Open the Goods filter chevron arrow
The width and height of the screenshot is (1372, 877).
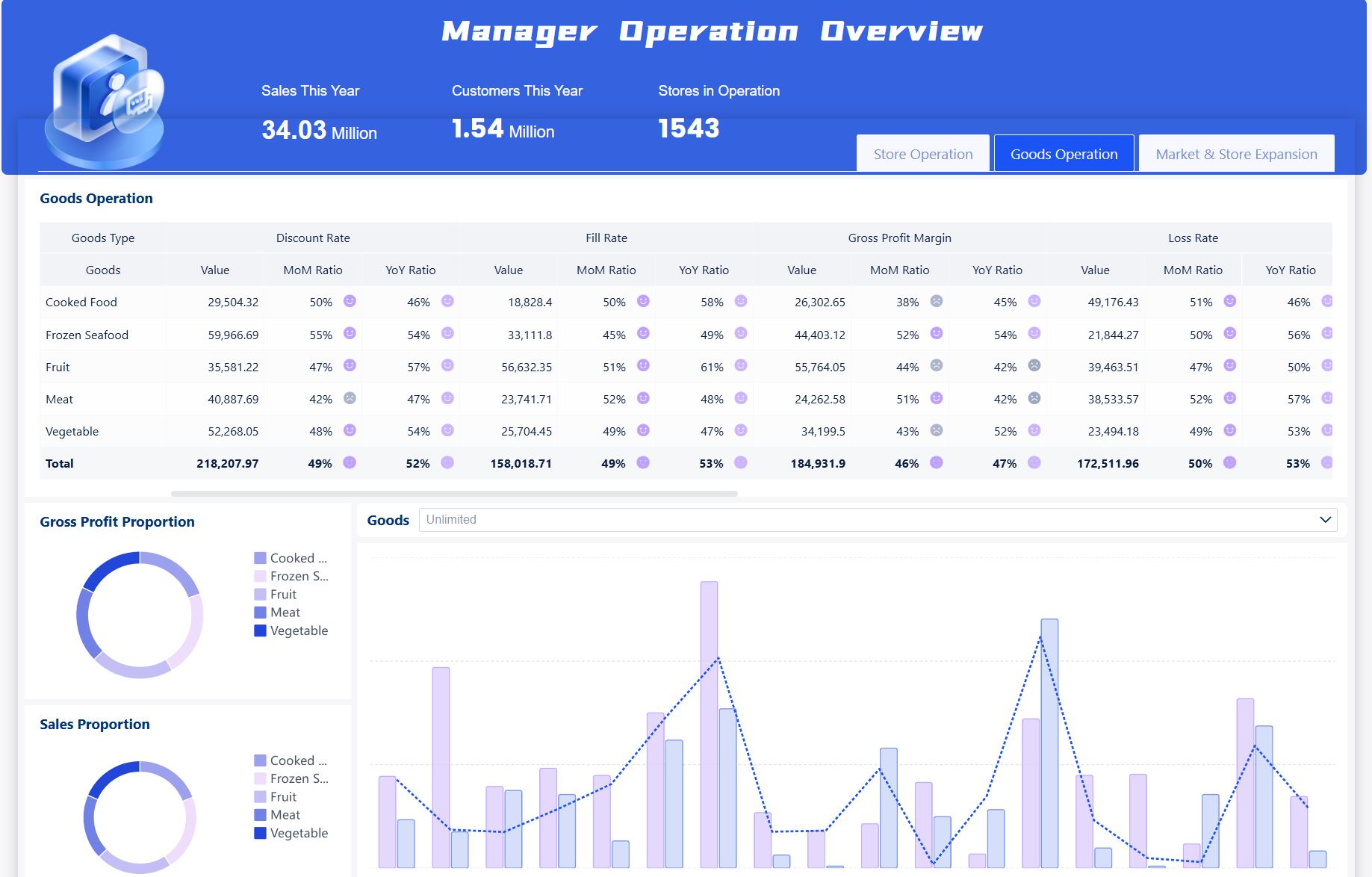pos(1325,519)
